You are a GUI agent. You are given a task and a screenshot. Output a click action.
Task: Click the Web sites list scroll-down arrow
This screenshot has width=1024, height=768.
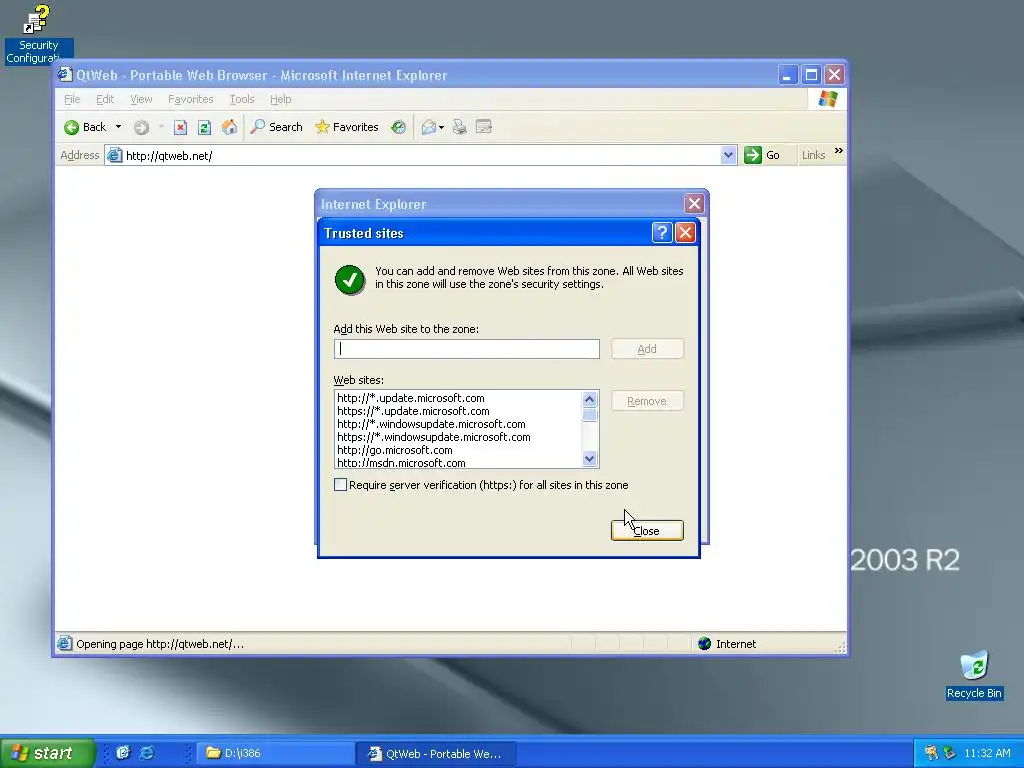pos(590,458)
